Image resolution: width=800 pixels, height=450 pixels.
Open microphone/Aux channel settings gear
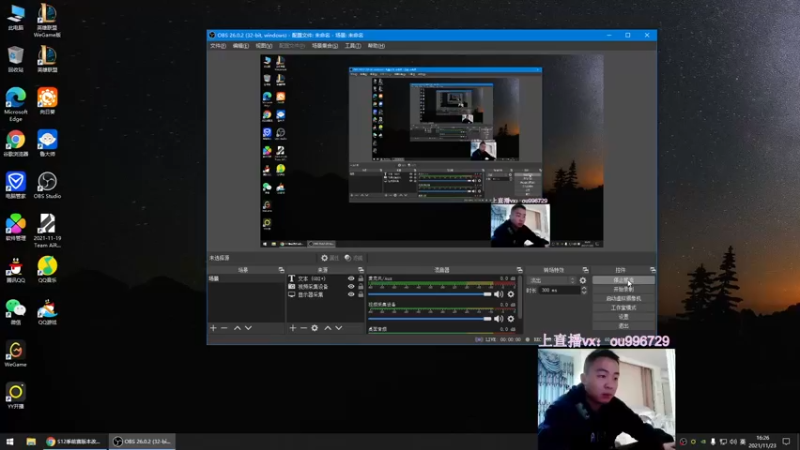click(511, 294)
